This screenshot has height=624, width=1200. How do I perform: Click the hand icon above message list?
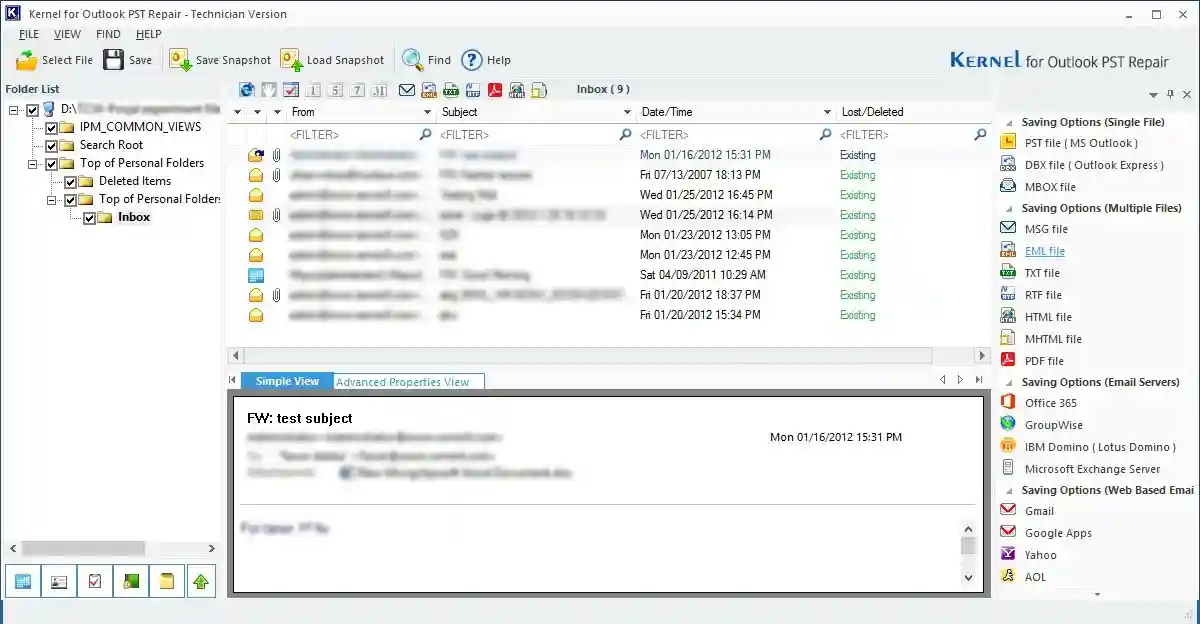click(x=269, y=90)
